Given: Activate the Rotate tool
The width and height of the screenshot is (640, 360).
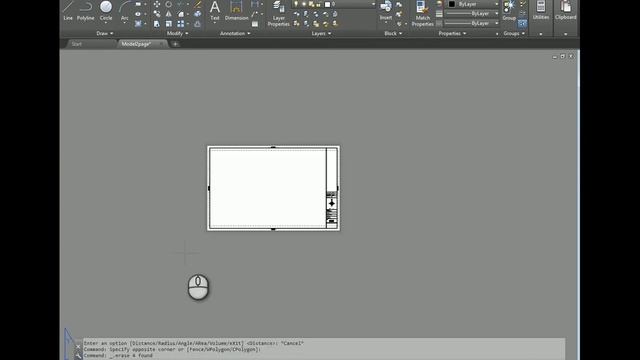Looking at the screenshot, I should click(x=169, y=4).
